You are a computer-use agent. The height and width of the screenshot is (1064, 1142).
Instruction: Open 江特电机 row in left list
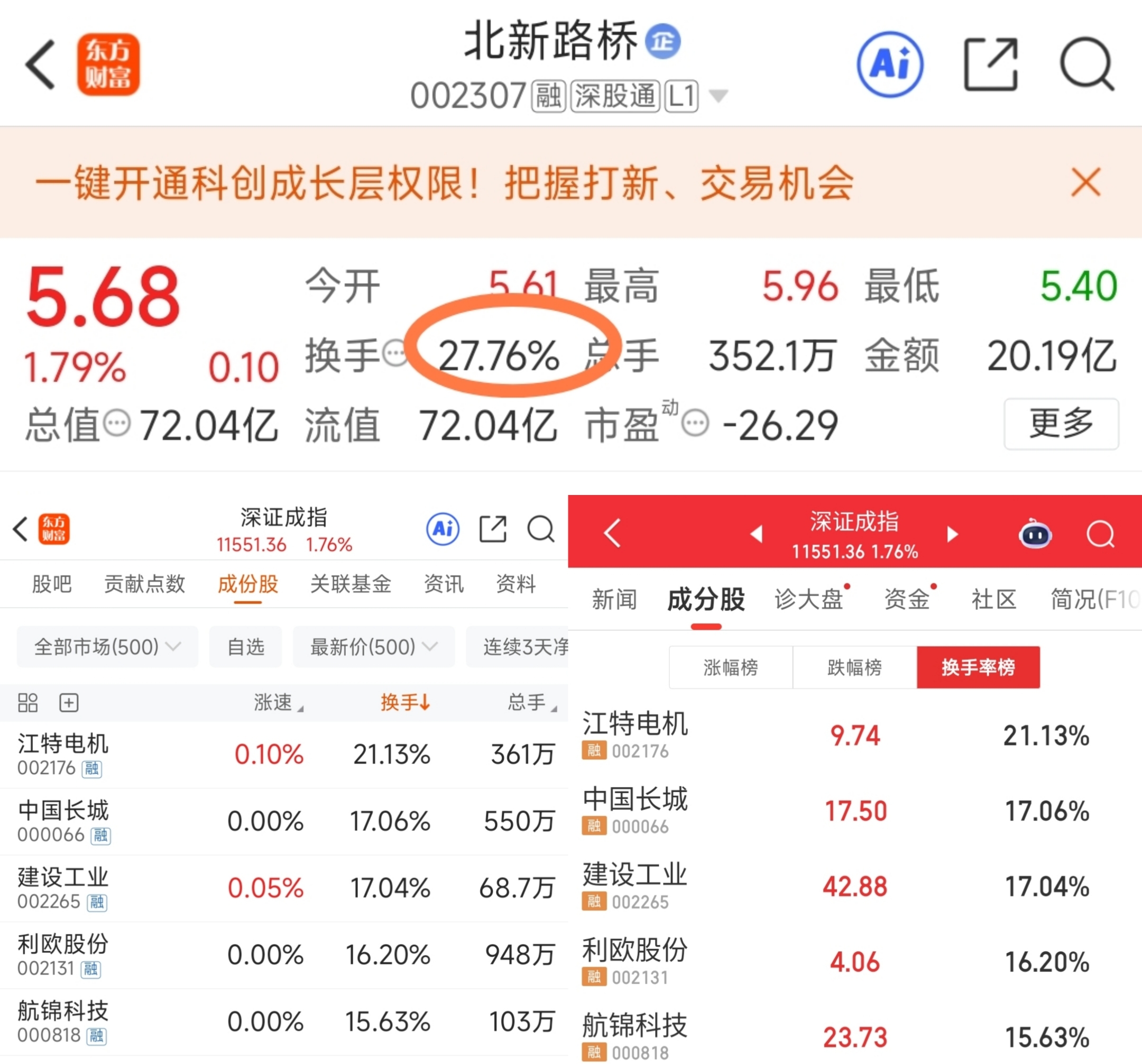(x=284, y=754)
